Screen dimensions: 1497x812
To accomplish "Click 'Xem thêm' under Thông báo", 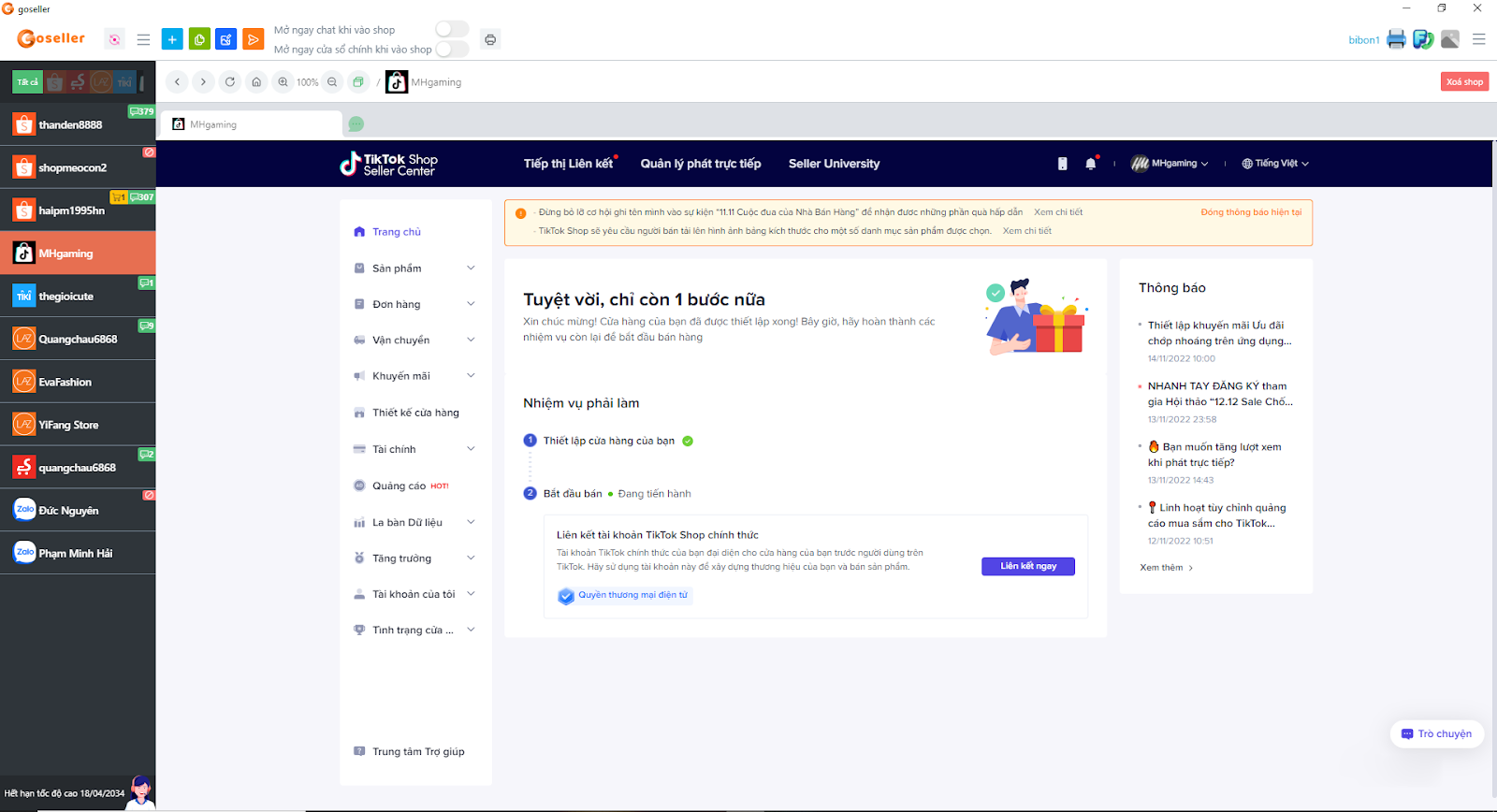I will tap(1166, 568).
